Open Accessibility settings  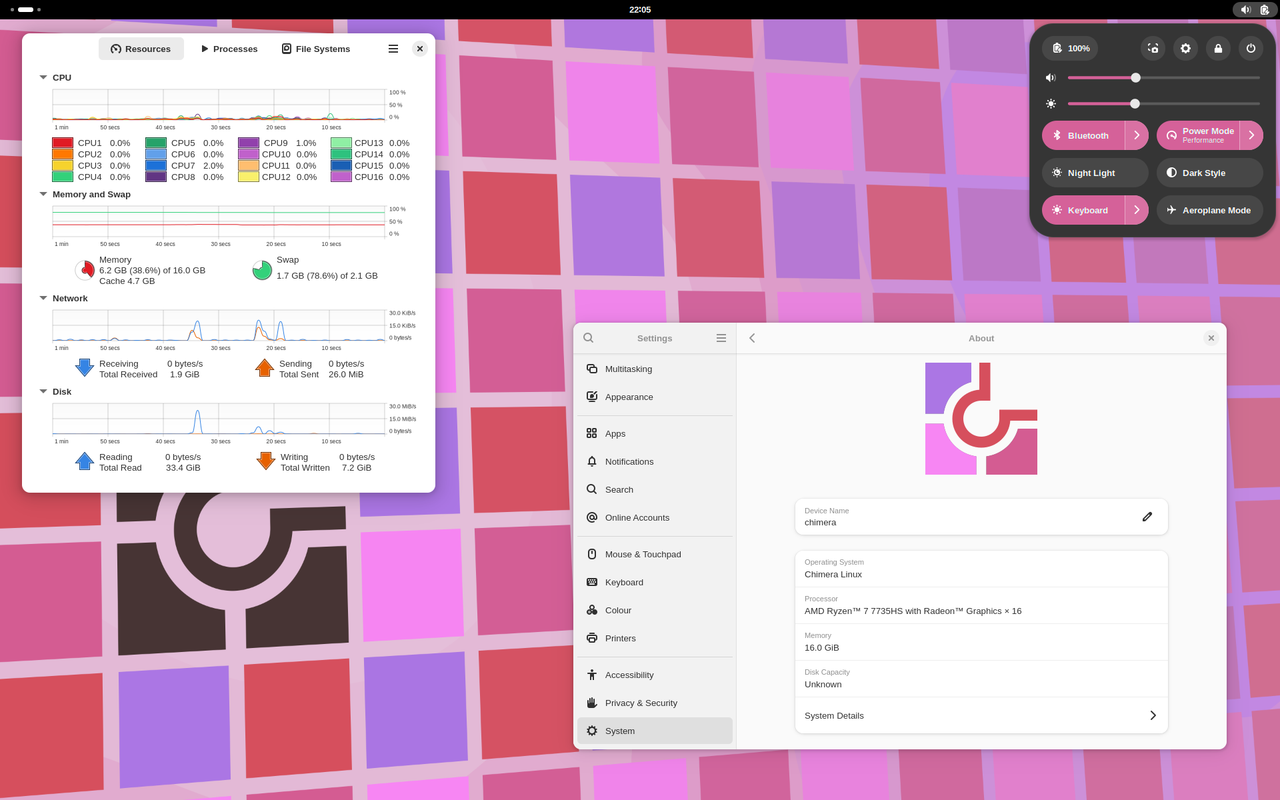point(655,675)
